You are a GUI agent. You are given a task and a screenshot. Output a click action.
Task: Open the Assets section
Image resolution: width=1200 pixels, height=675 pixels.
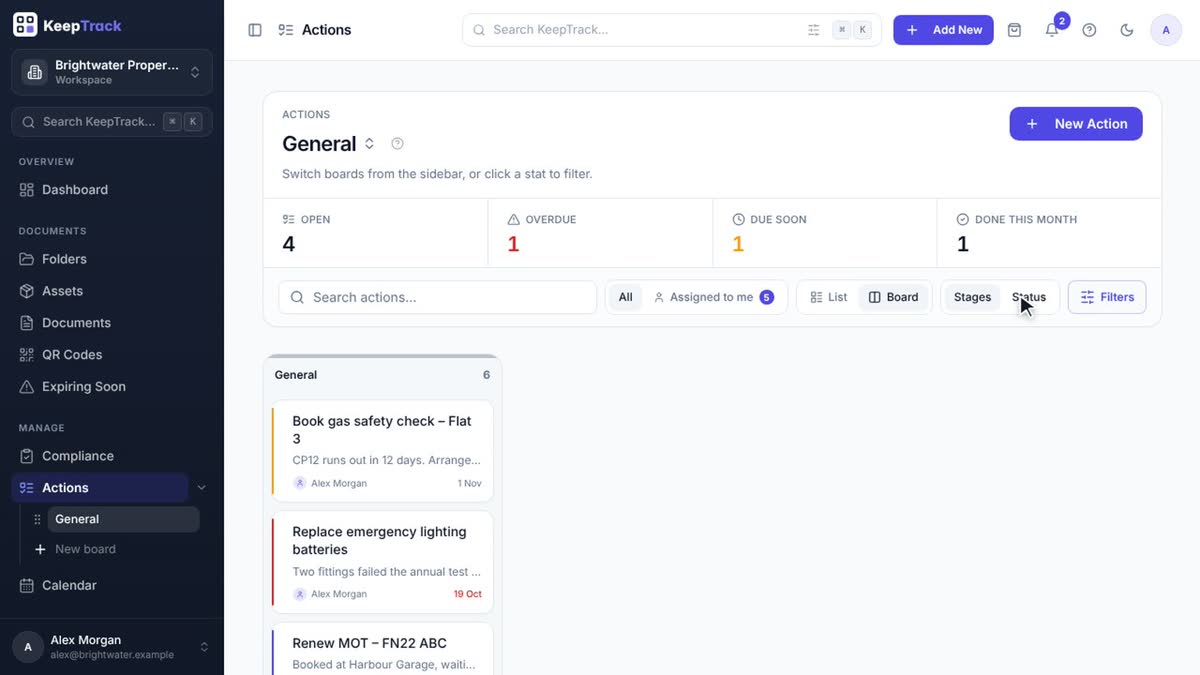[112, 291]
